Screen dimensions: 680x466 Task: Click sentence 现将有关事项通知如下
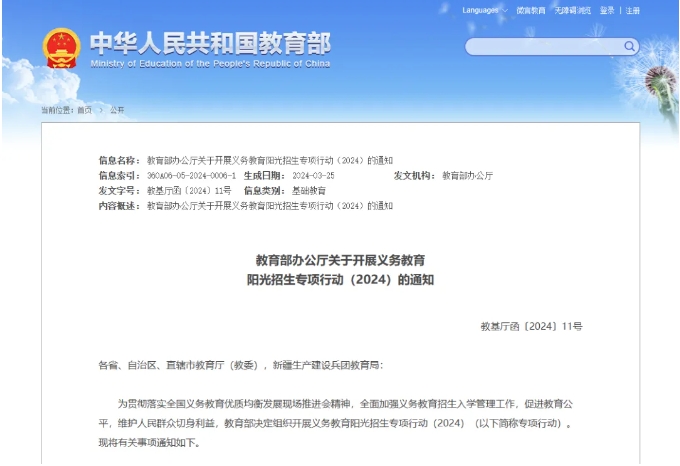click(147, 443)
